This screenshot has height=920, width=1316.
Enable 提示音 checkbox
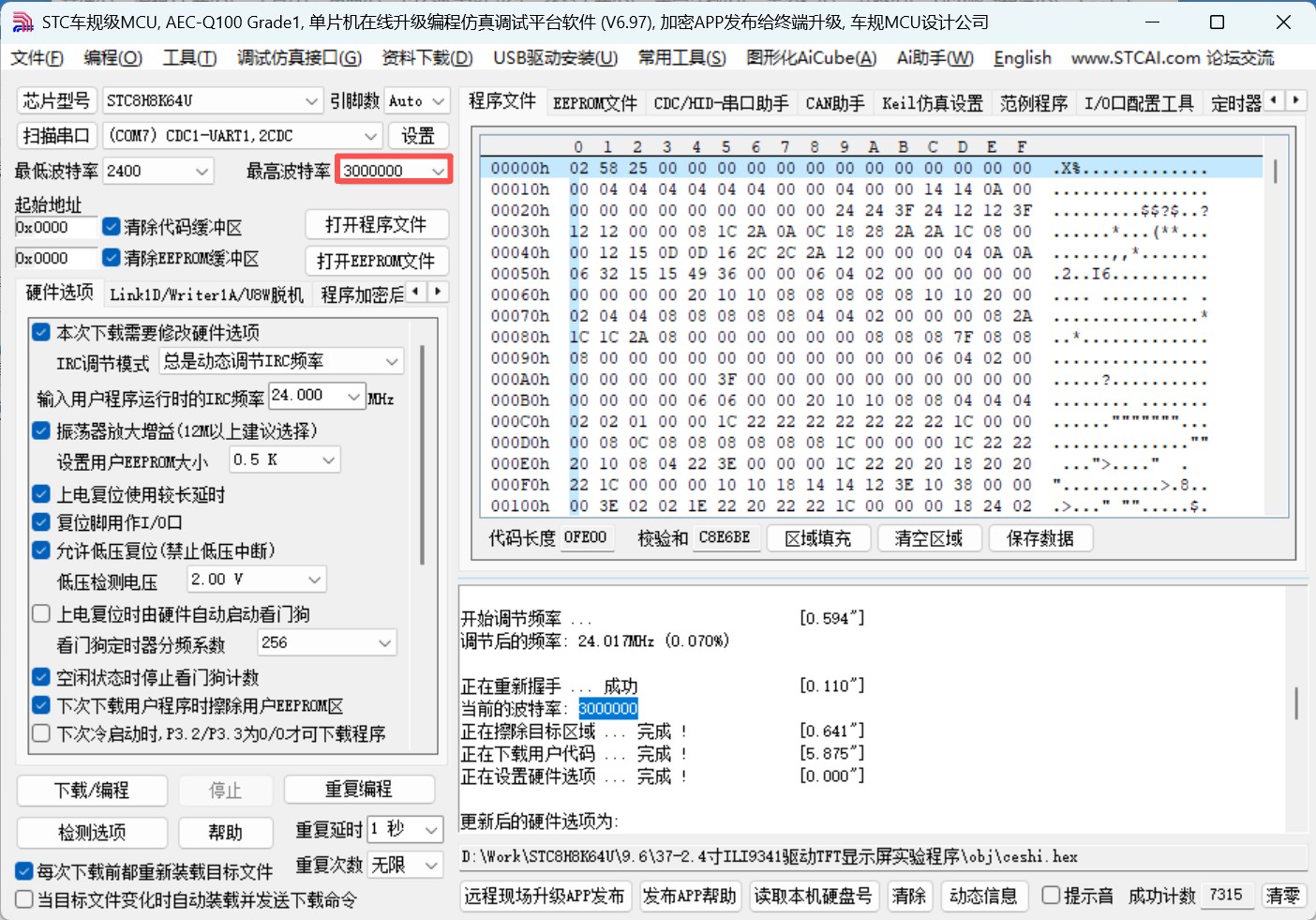pos(1051,895)
